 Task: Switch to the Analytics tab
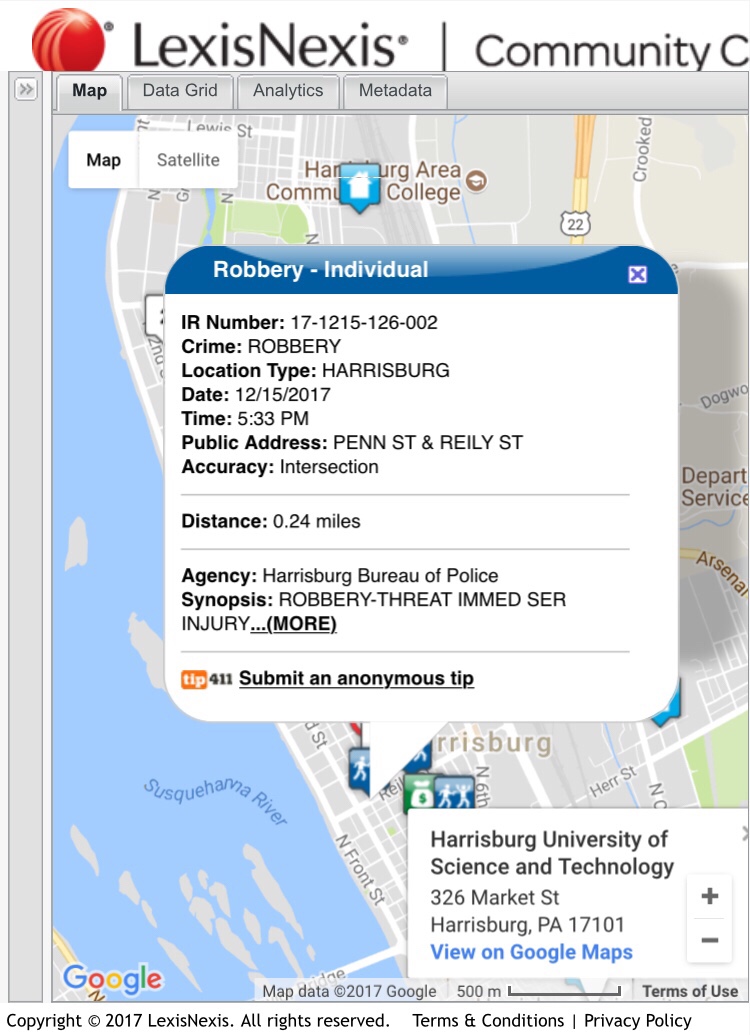point(288,91)
